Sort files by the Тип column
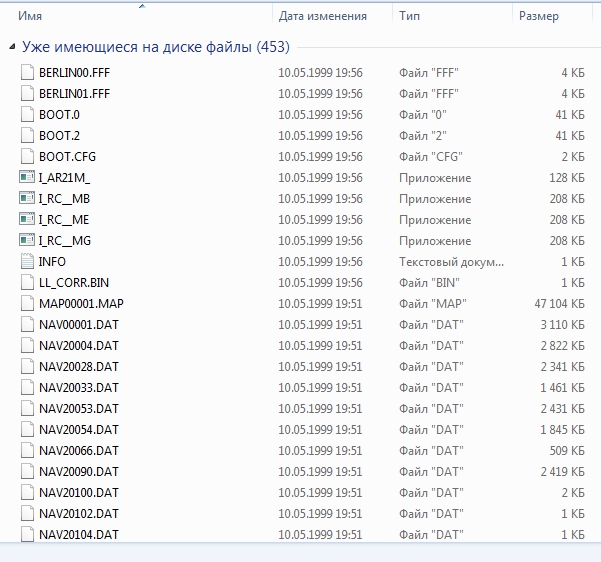Image resolution: width=601 pixels, height=562 pixels. coord(409,16)
